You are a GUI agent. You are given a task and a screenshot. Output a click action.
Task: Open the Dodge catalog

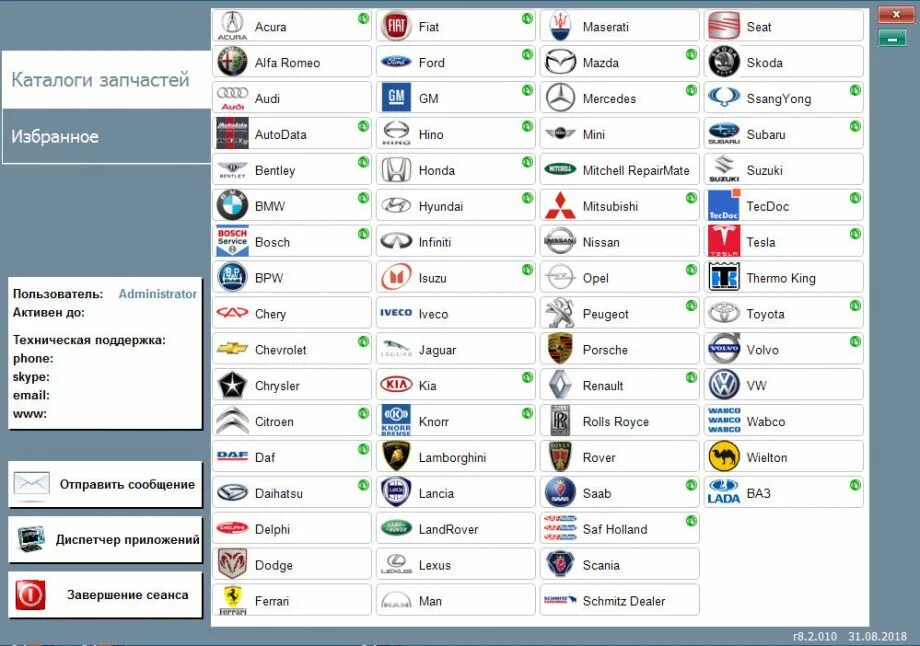coord(292,564)
